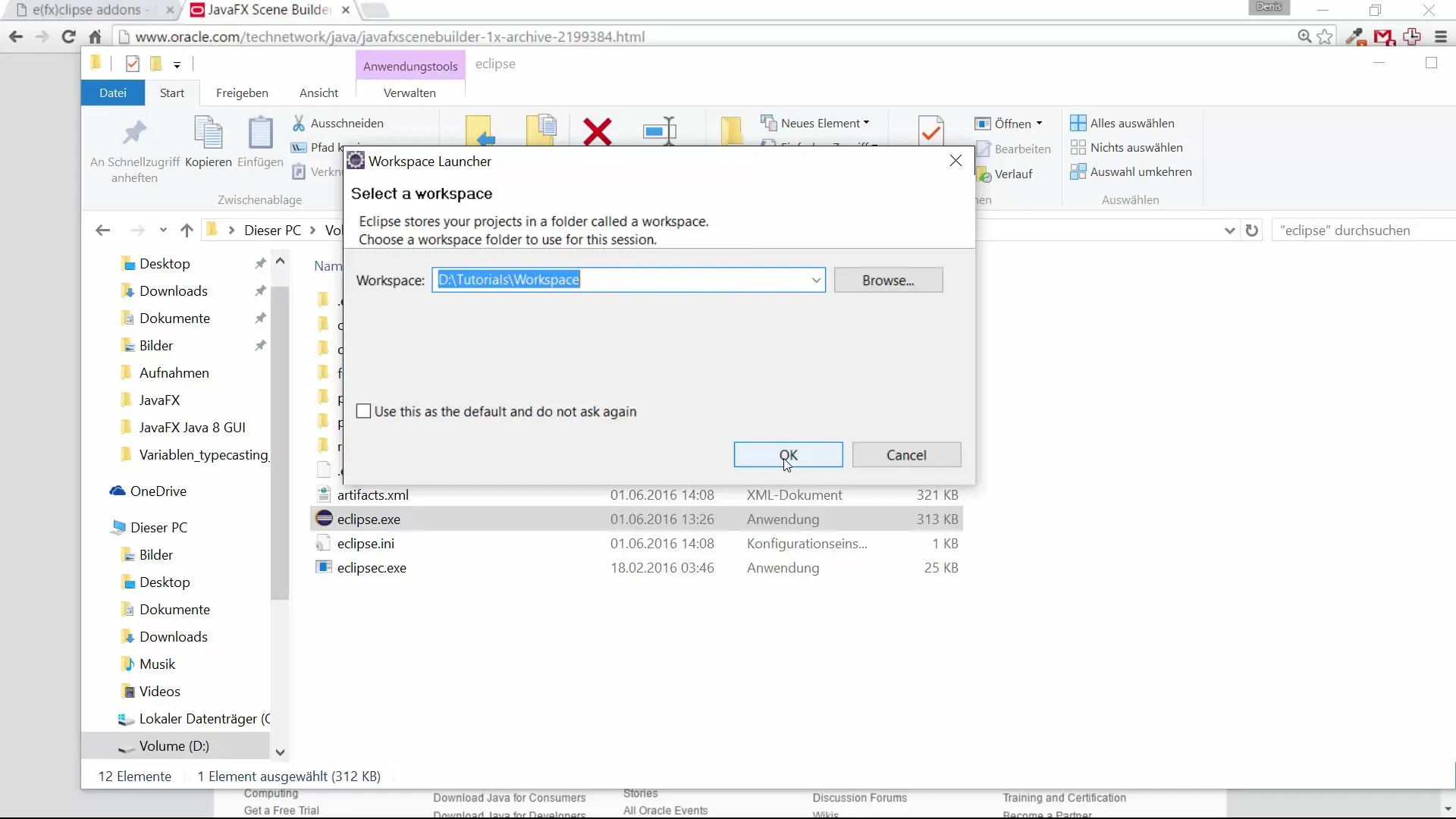Select Desktop under quick access

pos(164,263)
